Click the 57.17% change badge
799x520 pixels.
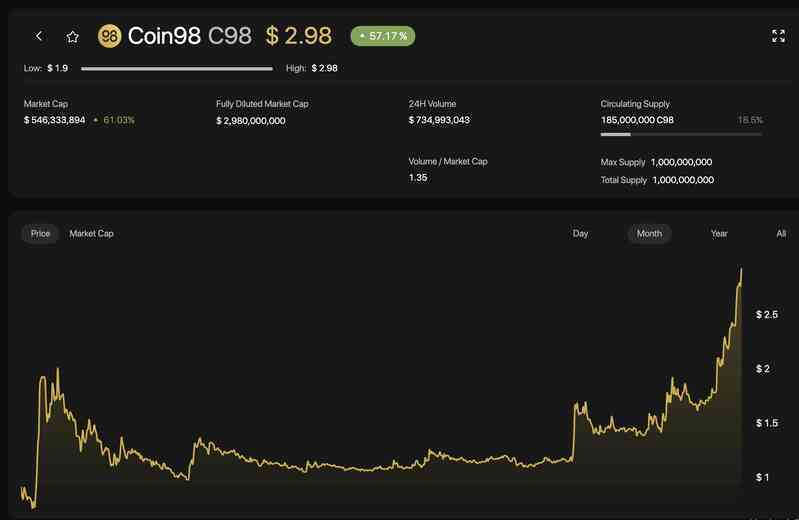pyautogui.click(x=383, y=36)
